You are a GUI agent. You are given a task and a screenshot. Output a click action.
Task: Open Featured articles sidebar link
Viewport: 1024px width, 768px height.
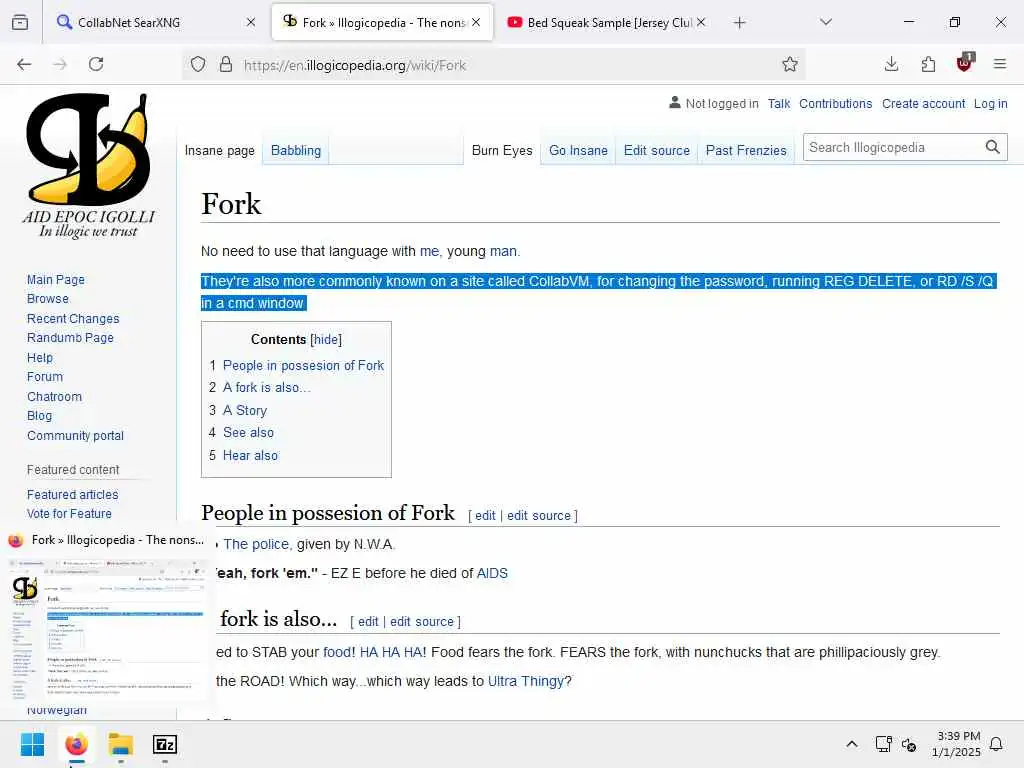[x=72, y=494]
